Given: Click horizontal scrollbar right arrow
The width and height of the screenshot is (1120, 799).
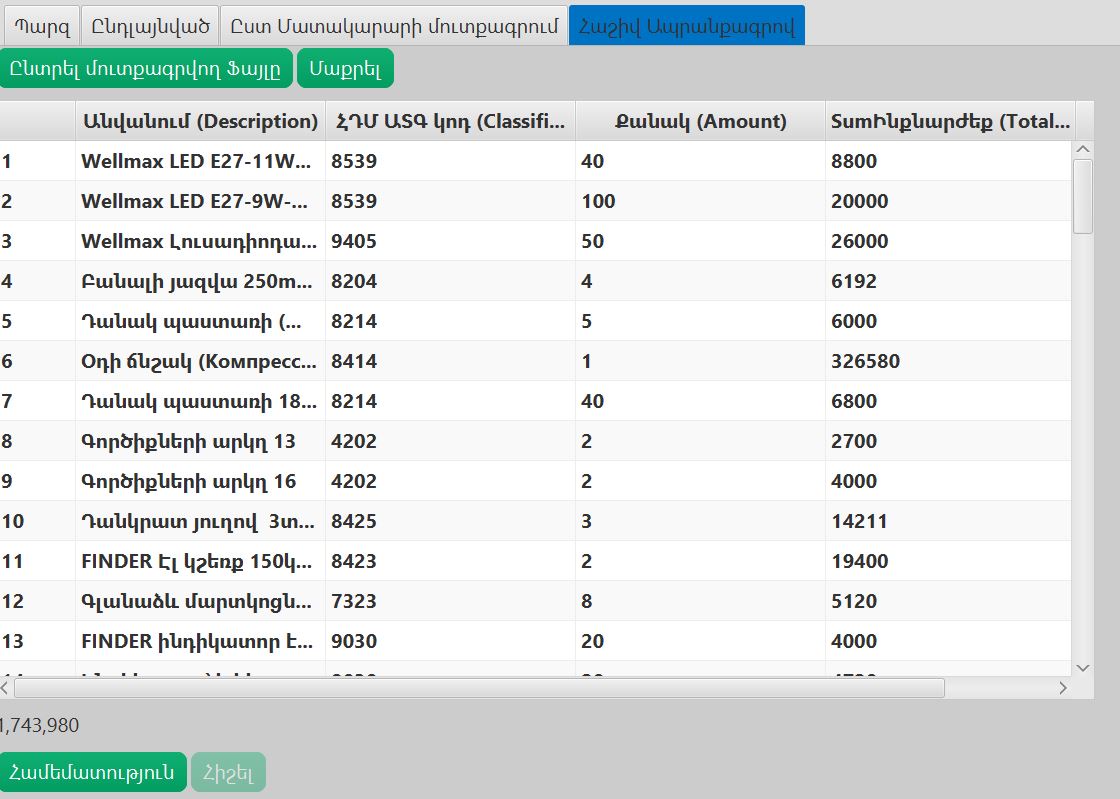Looking at the screenshot, I should point(1062,688).
